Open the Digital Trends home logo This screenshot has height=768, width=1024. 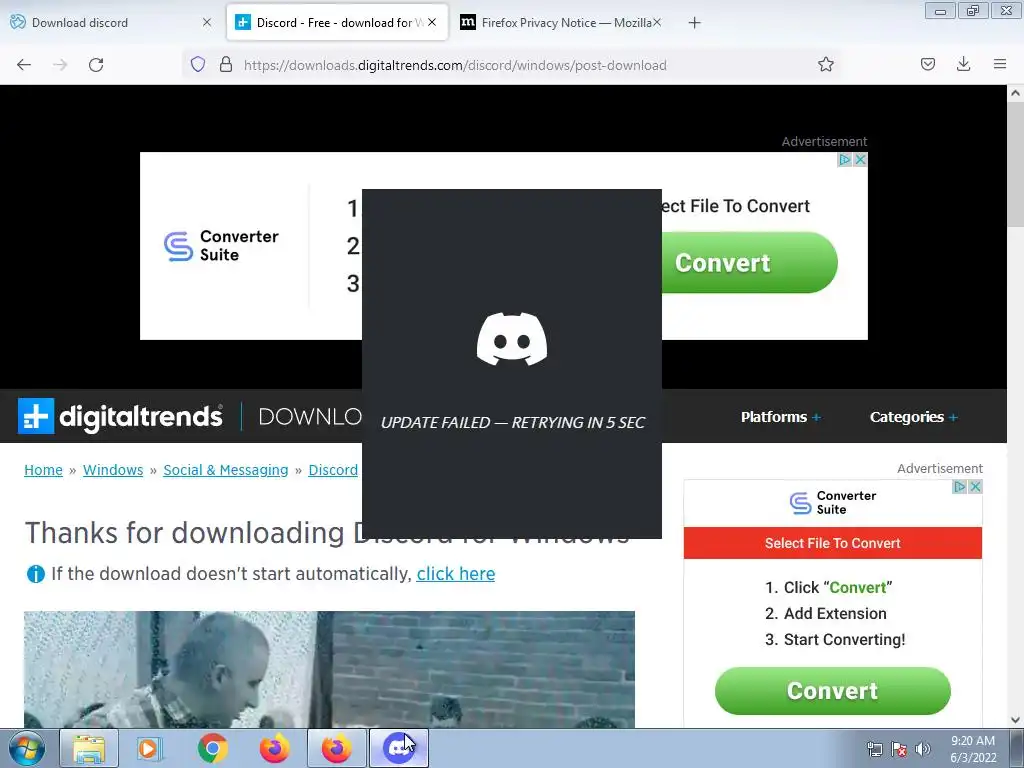(120, 416)
